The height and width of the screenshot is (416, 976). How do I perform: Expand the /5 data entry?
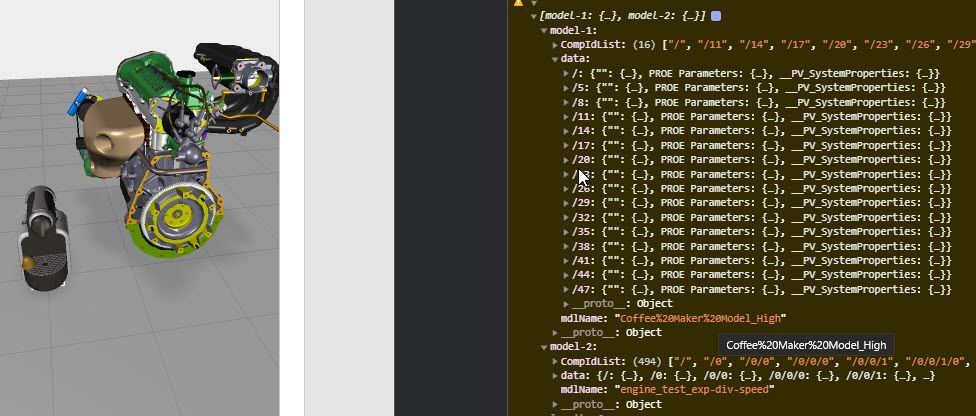pyautogui.click(x=566, y=88)
